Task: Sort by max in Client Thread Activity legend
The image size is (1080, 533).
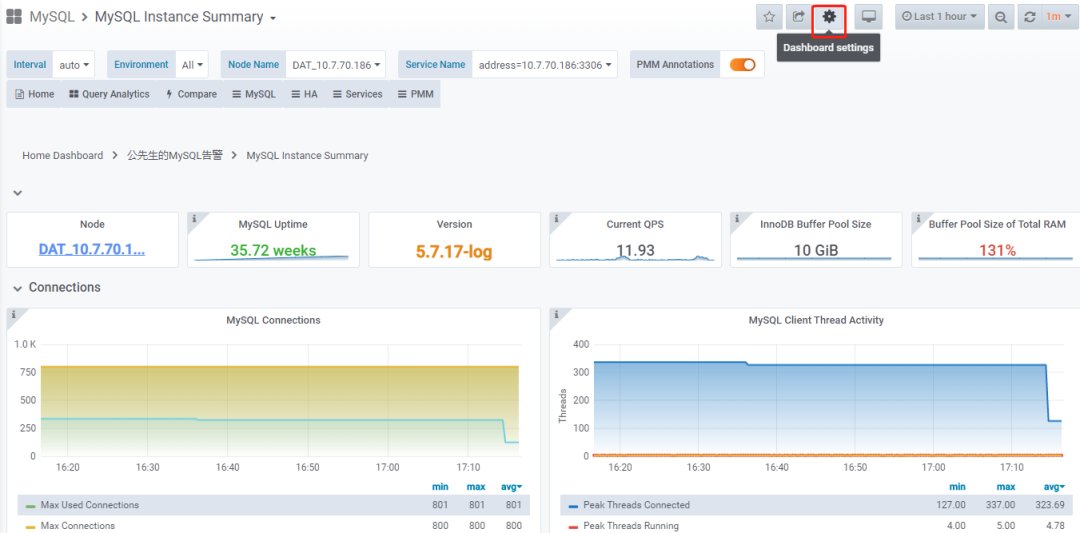Action: pyautogui.click(x=1006, y=487)
